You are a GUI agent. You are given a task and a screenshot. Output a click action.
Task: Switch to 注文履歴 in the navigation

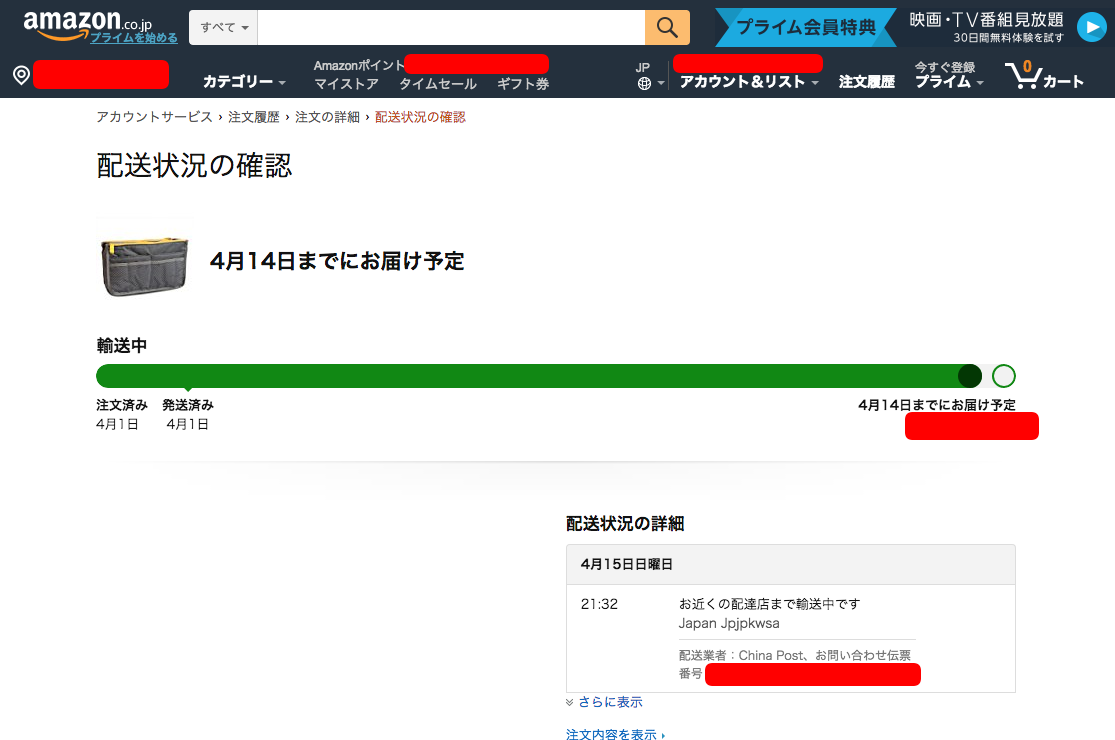point(866,80)
